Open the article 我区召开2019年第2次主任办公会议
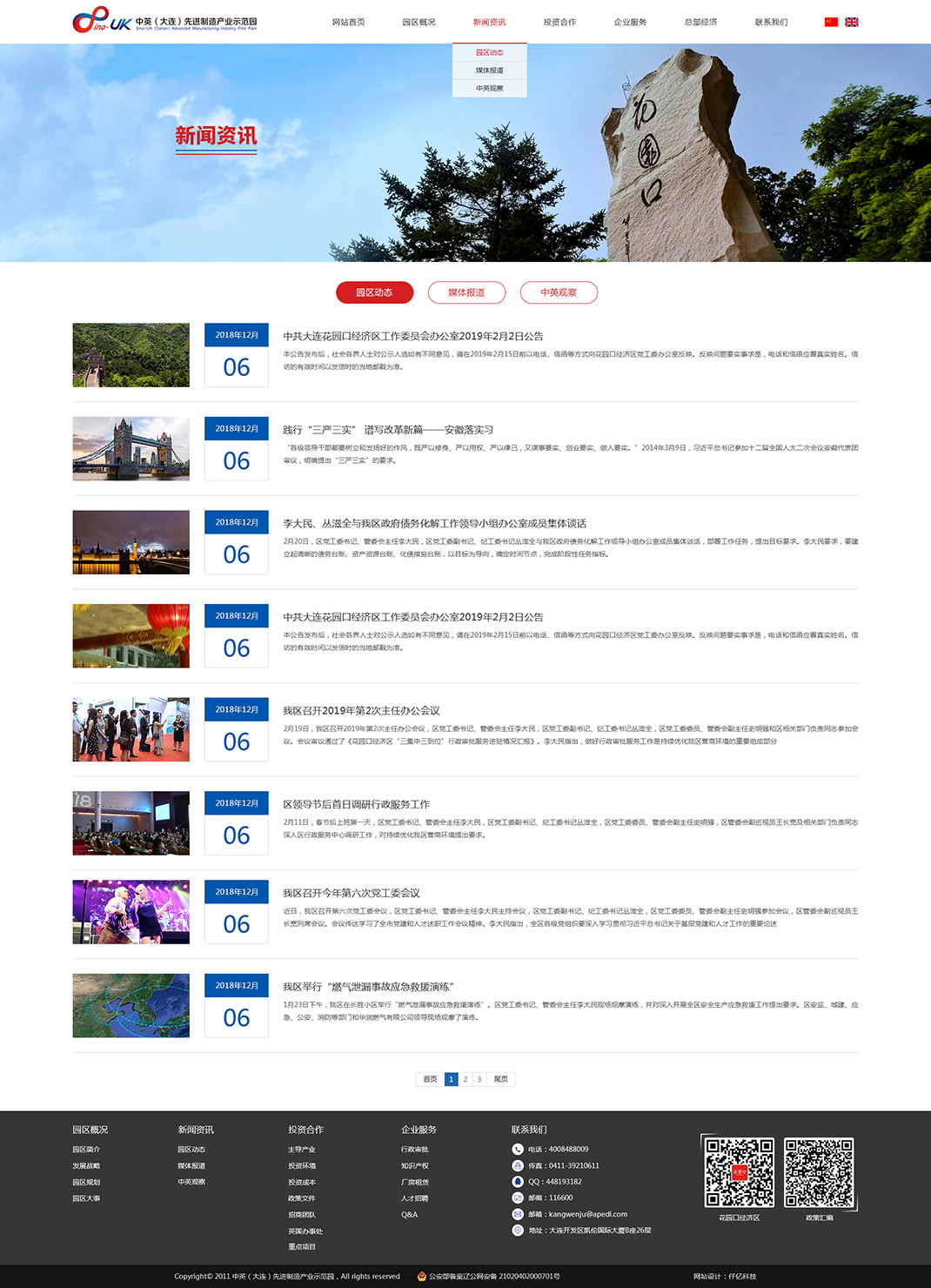The image size is (931, 1288). 361,711
